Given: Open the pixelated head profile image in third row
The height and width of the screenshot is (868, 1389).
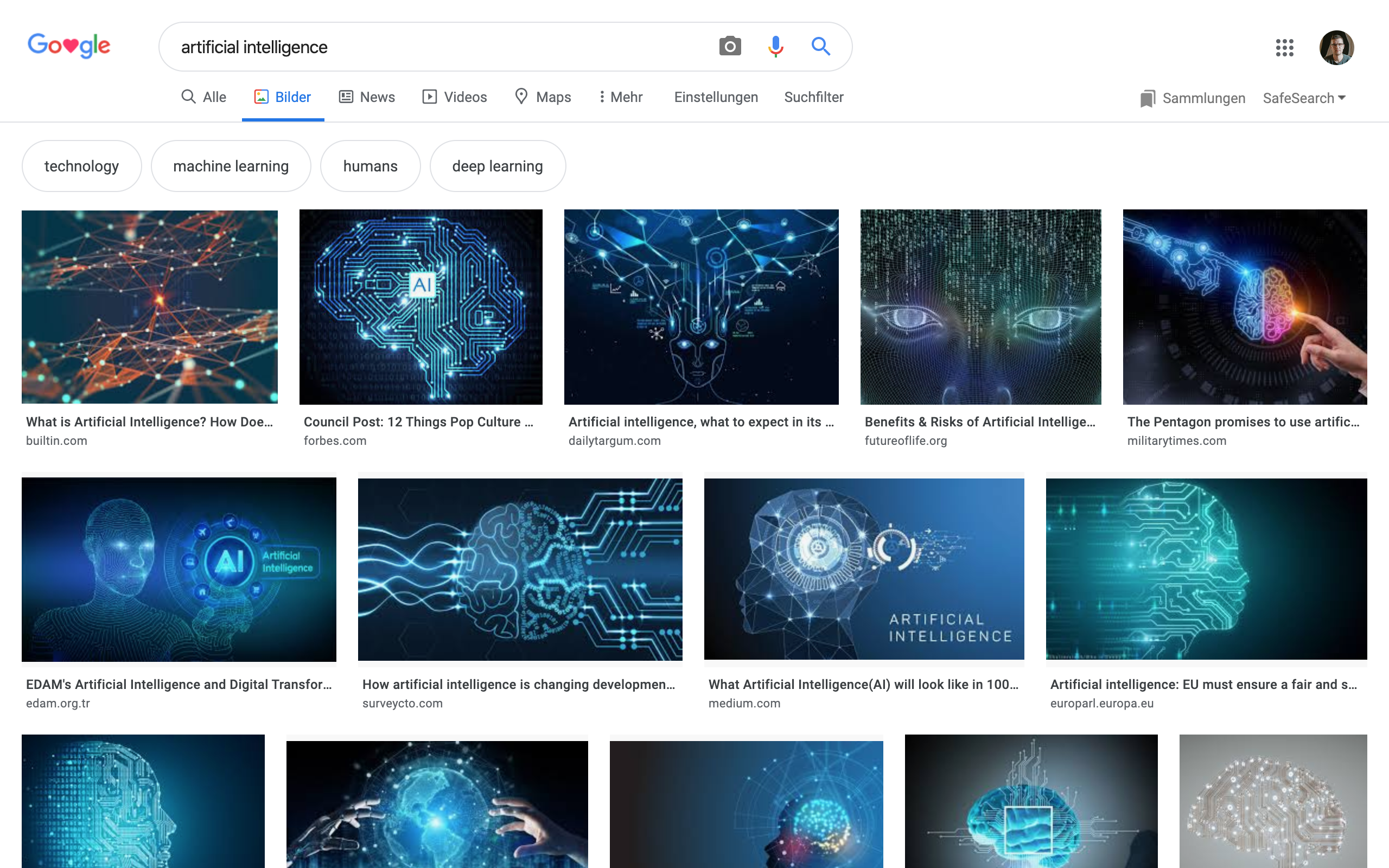Looking at the screenshot, I should 143,801.
